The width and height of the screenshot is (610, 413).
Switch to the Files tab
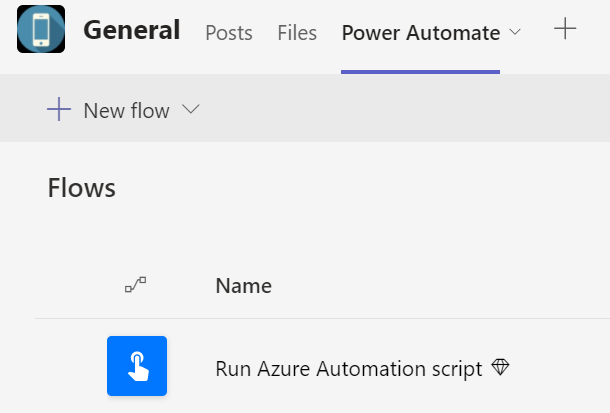(x=297, y=33)
